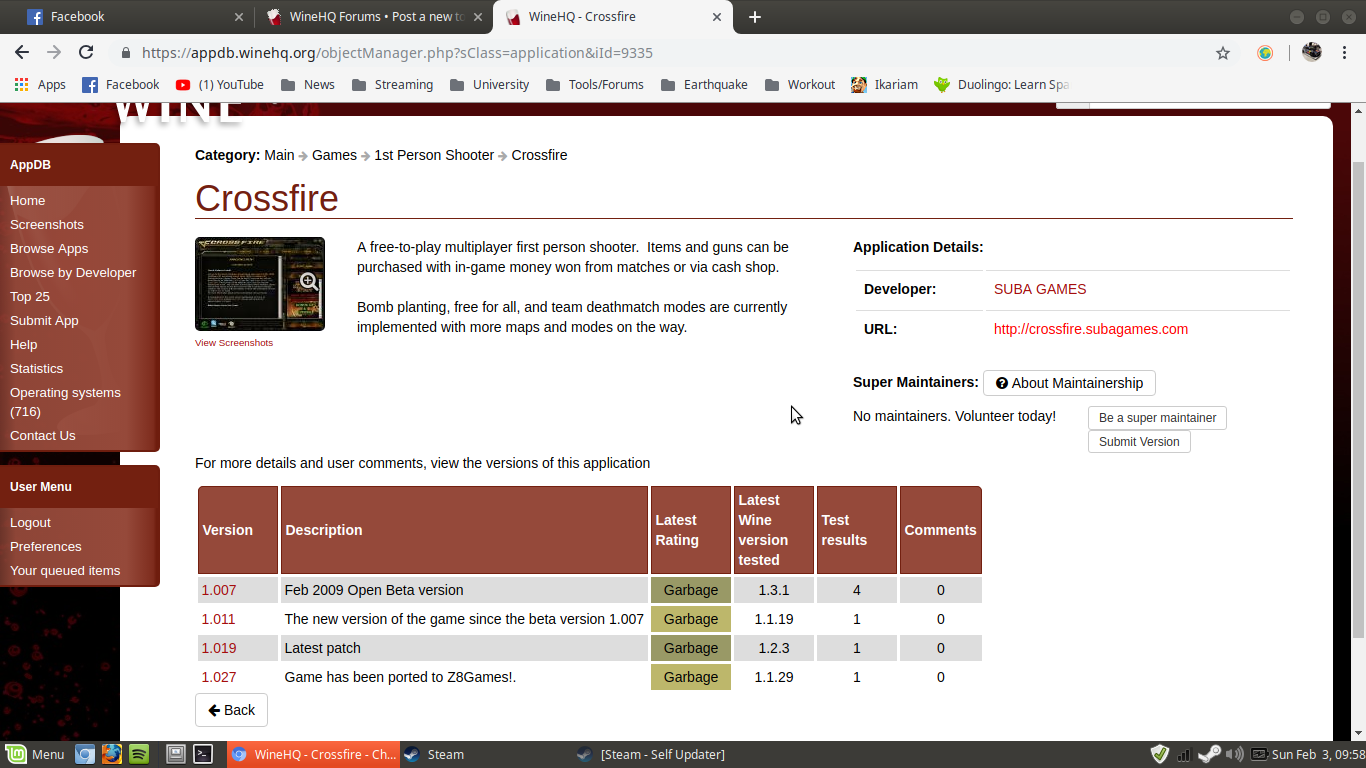
Task: Open Apps grid in bookmarks bar
Action: pos(40,85)
